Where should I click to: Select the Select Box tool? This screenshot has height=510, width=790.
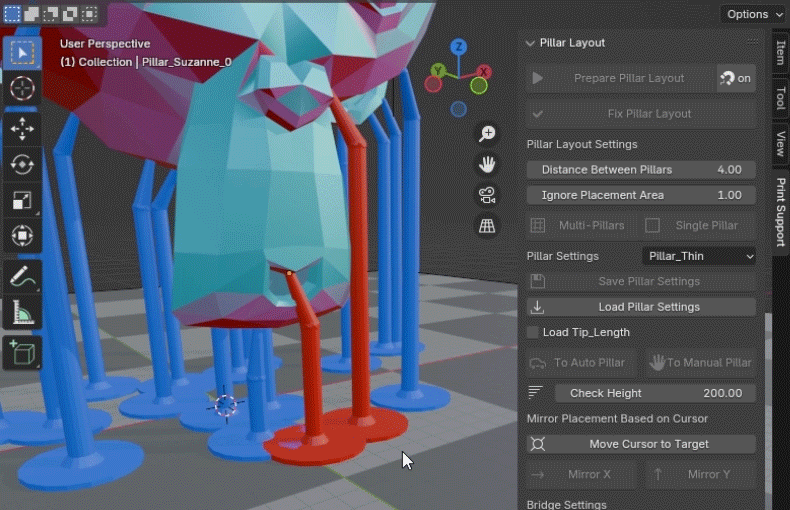coord(22,53)
